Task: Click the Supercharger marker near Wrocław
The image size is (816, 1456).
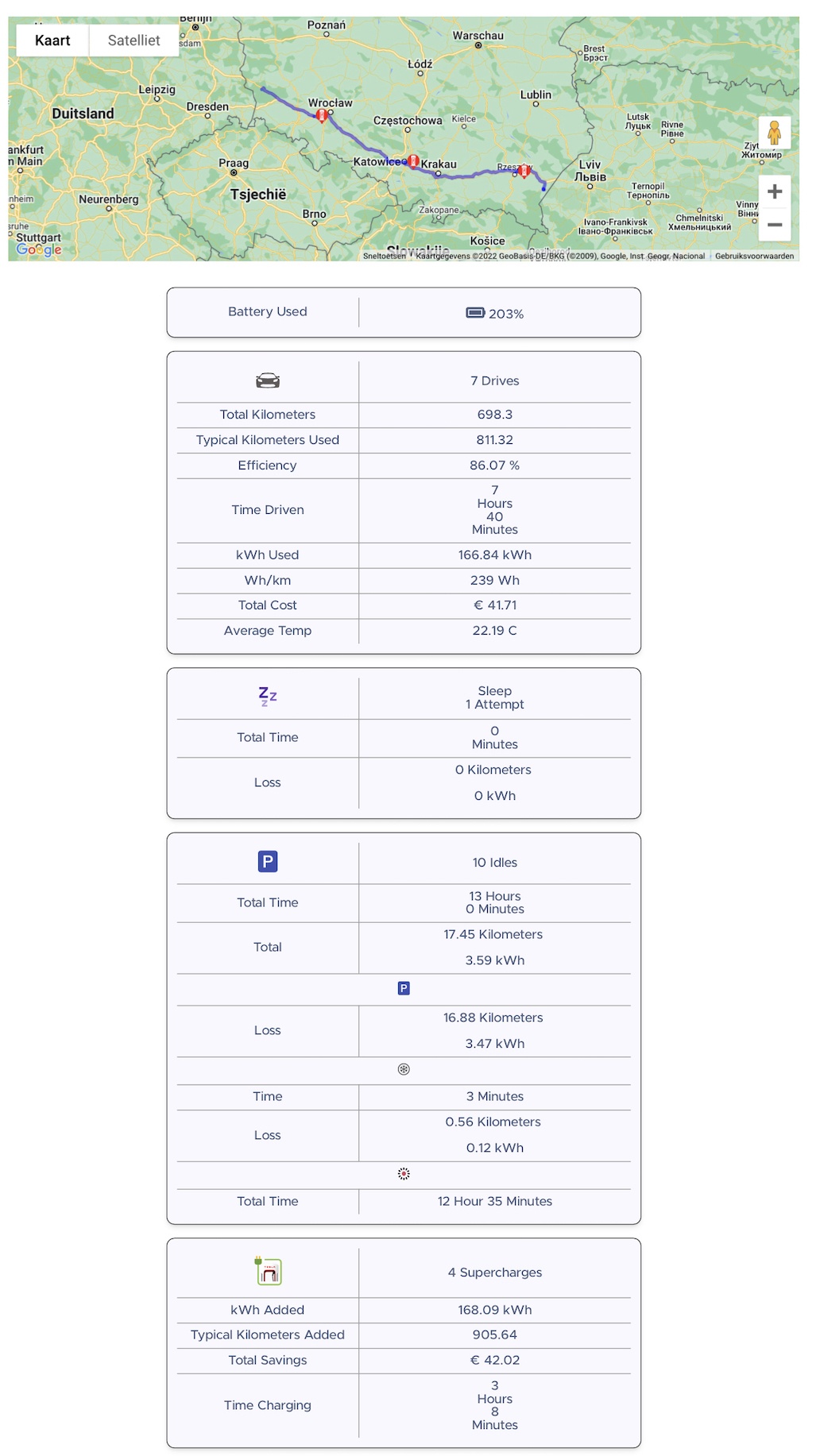Action: click(322, 115)
